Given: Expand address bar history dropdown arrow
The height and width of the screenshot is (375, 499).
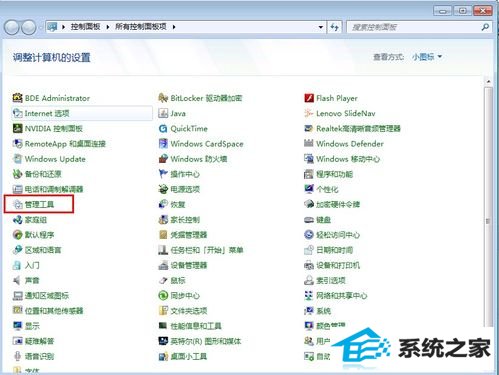Looking at the screenshot, I should 321,27.
